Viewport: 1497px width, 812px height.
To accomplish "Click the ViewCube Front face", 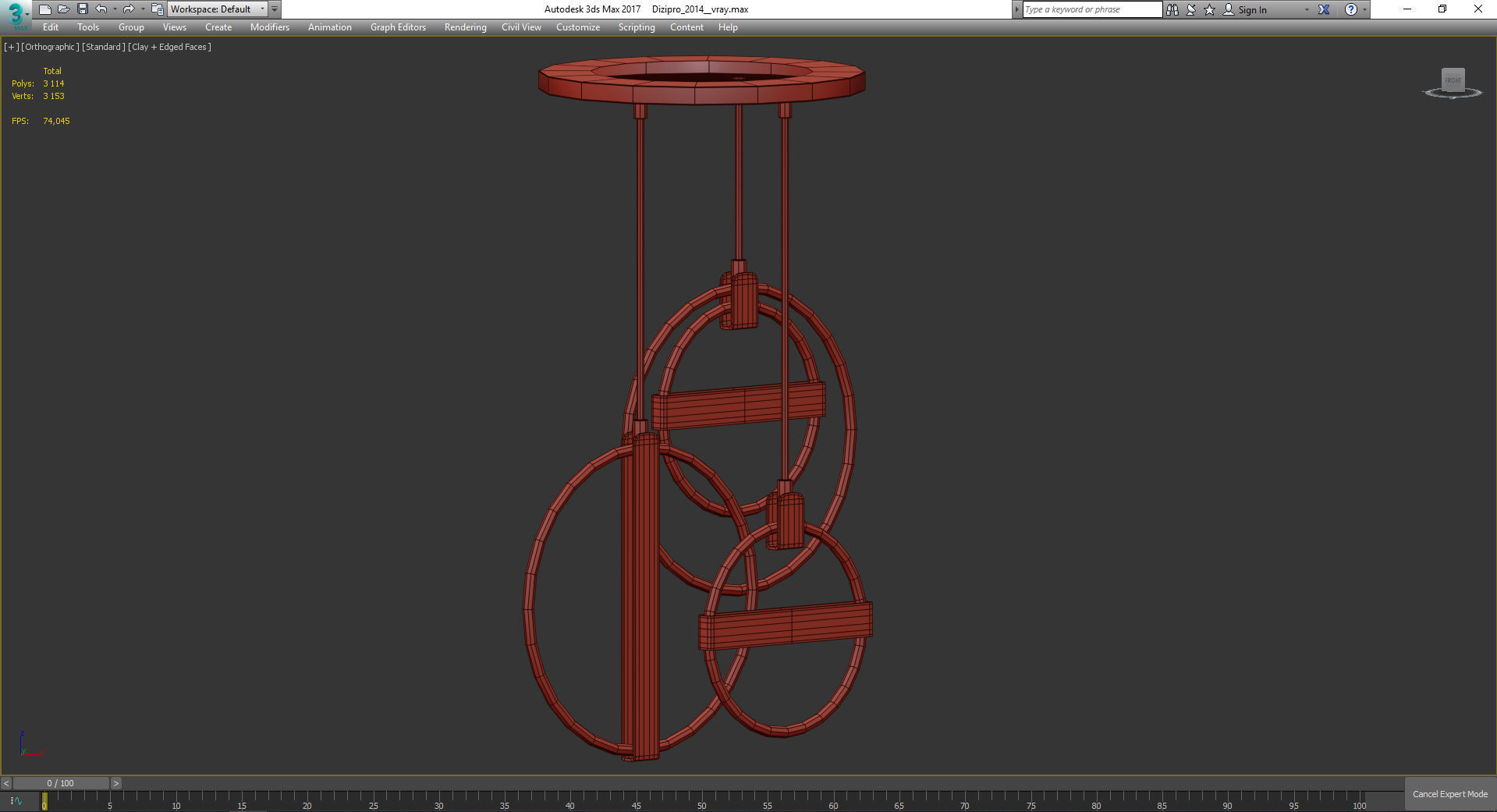I will (1453, 80).
